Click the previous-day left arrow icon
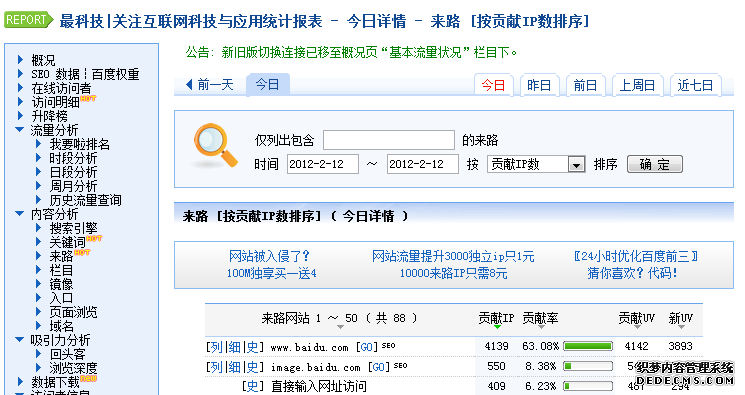This screenshot has width=745, height=395. click(x=189, y=85)
